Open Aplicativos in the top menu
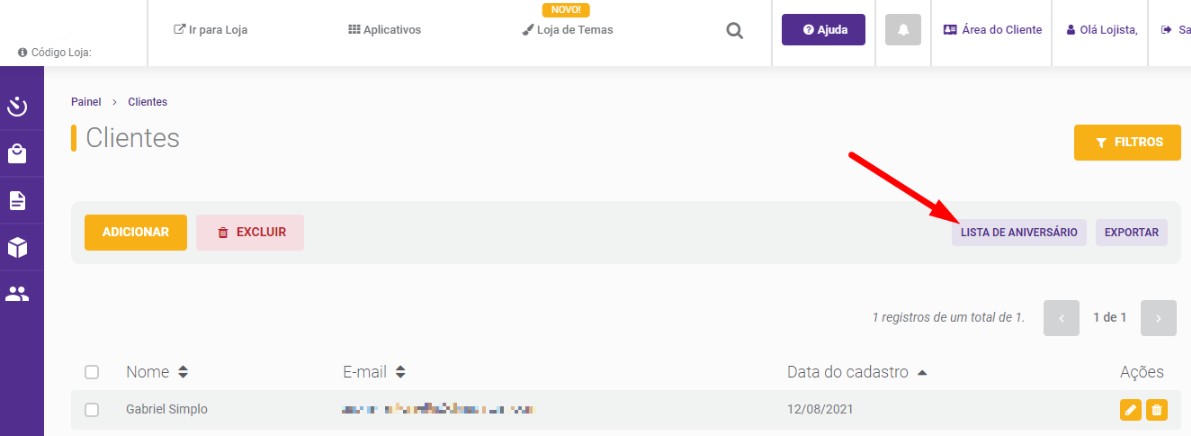The image size is (1191, 436). 384,30
